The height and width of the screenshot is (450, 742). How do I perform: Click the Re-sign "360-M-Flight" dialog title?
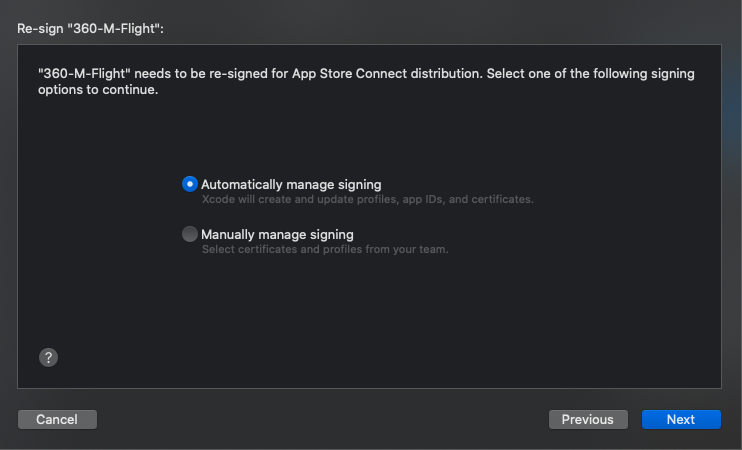tap(91, 28)
